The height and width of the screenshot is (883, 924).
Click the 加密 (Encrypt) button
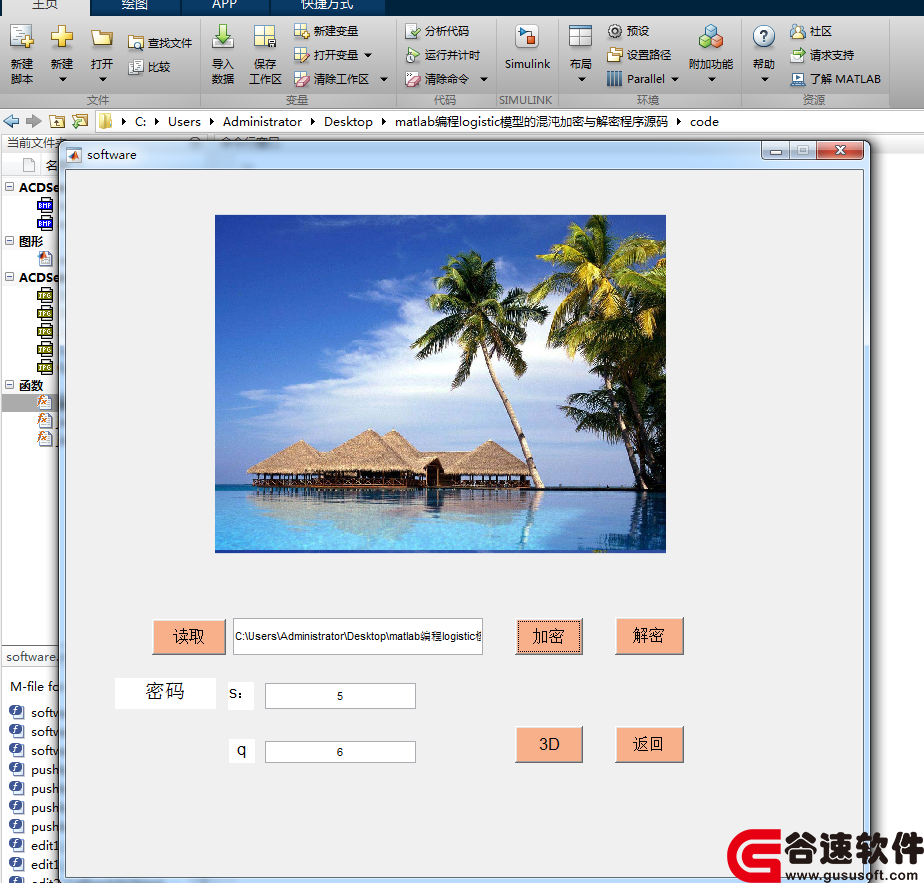[x=549, y=637]
